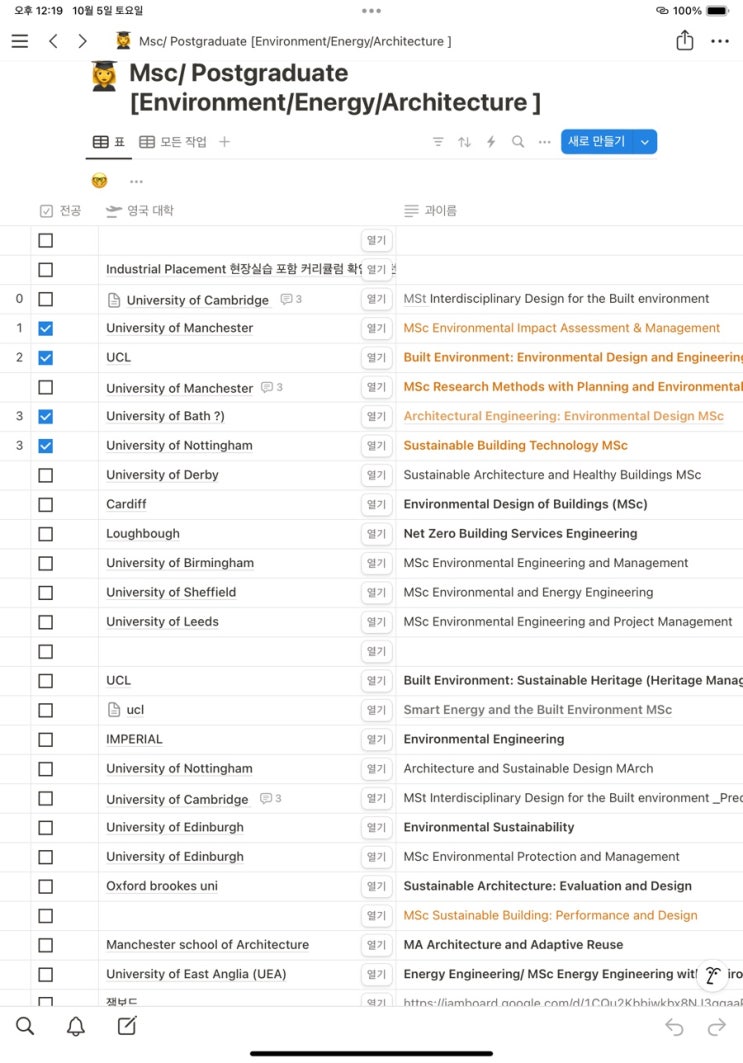
Task: Open page icon beside ucl row
Action: [114, 710]
